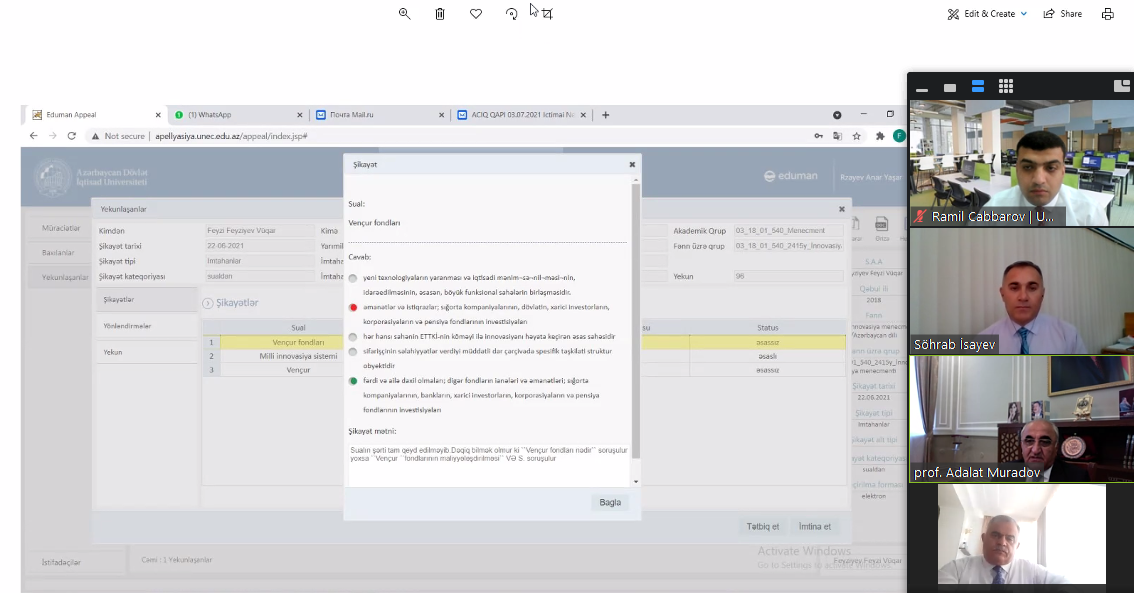The image size is (1134, 593).
Task: Select prof. Adalat Muradov video thumbnail
Action: point(1021,419)
